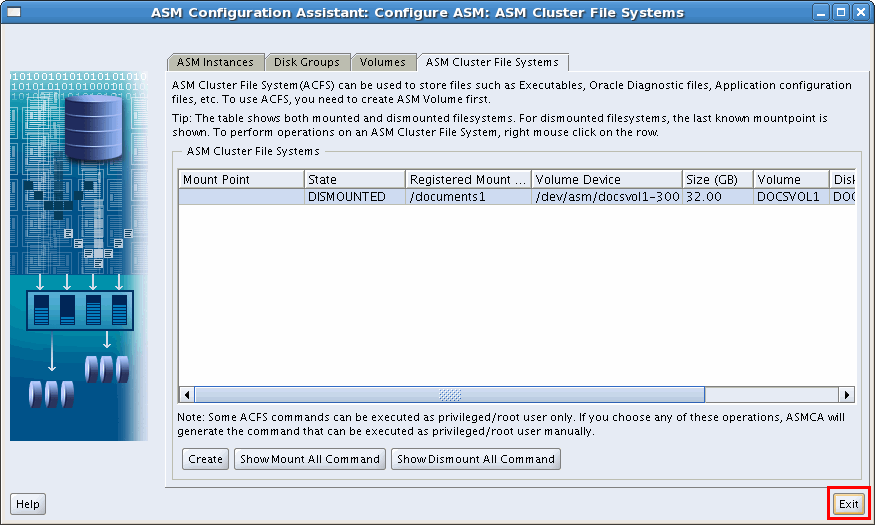Click the Volume column header

point(791,179)
